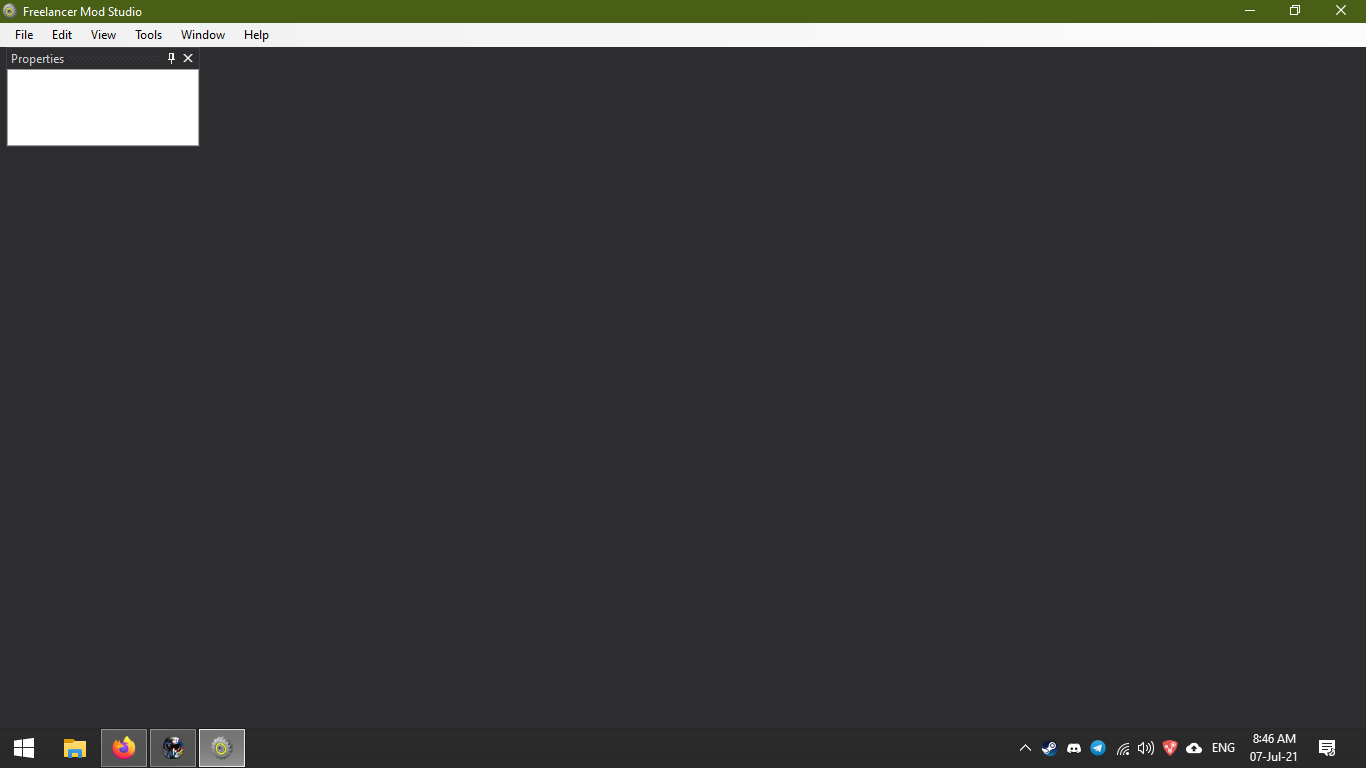Click inside the empty Properties grid area
Viewport: 1366px width, 768px height.
point(103,107)
